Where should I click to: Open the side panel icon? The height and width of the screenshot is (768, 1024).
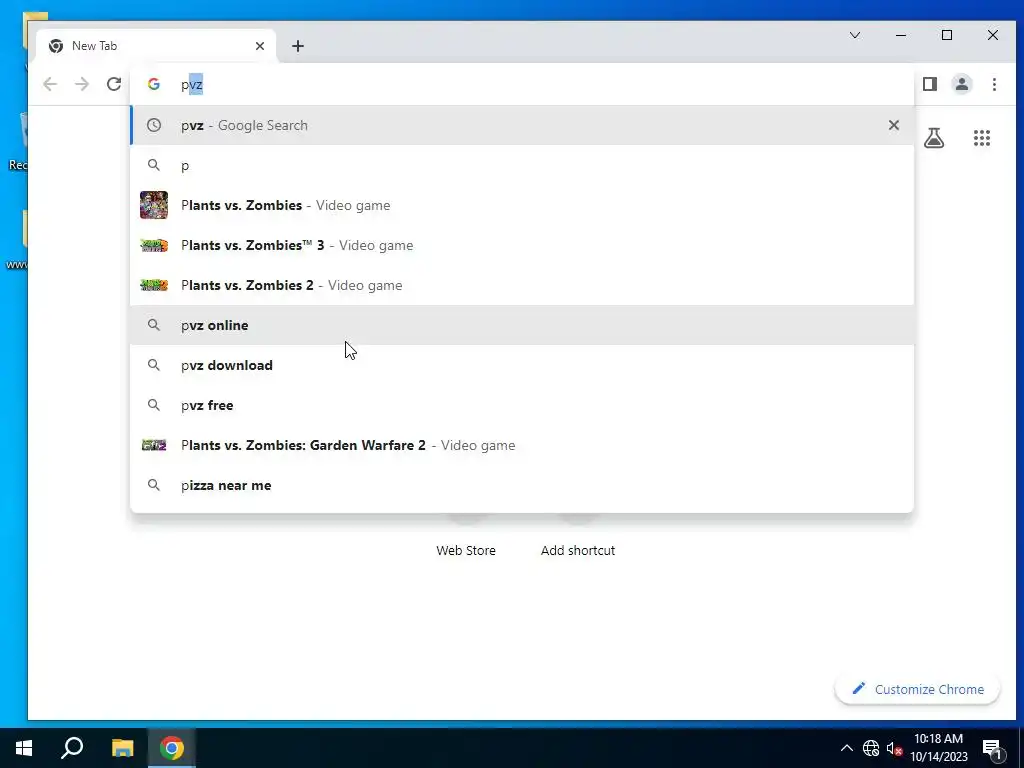(x=929, y=84)
